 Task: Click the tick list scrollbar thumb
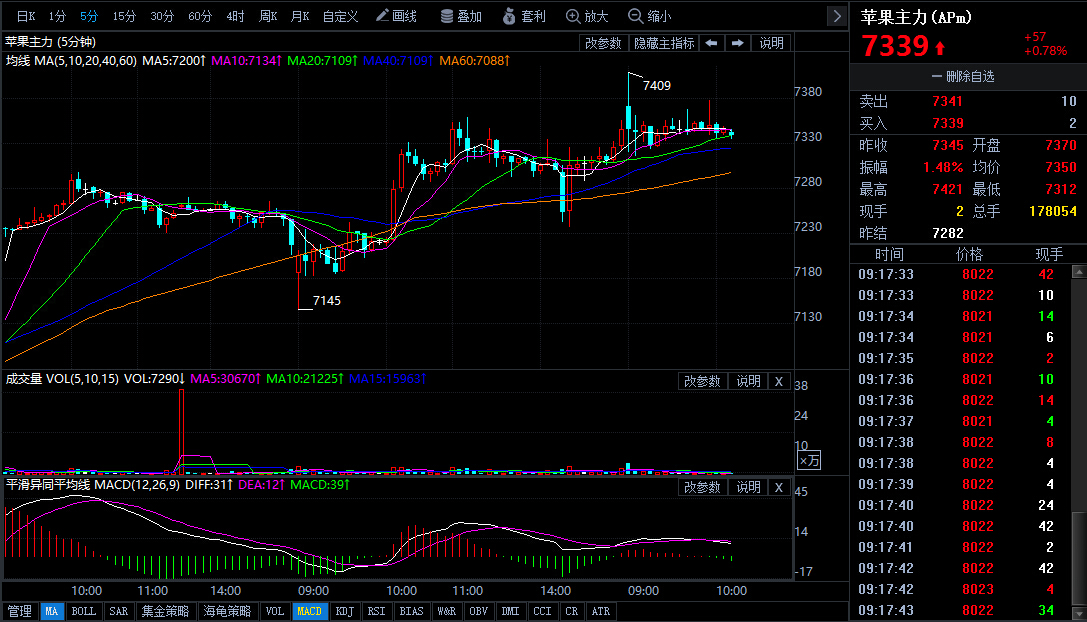[x=1079, y=558]
